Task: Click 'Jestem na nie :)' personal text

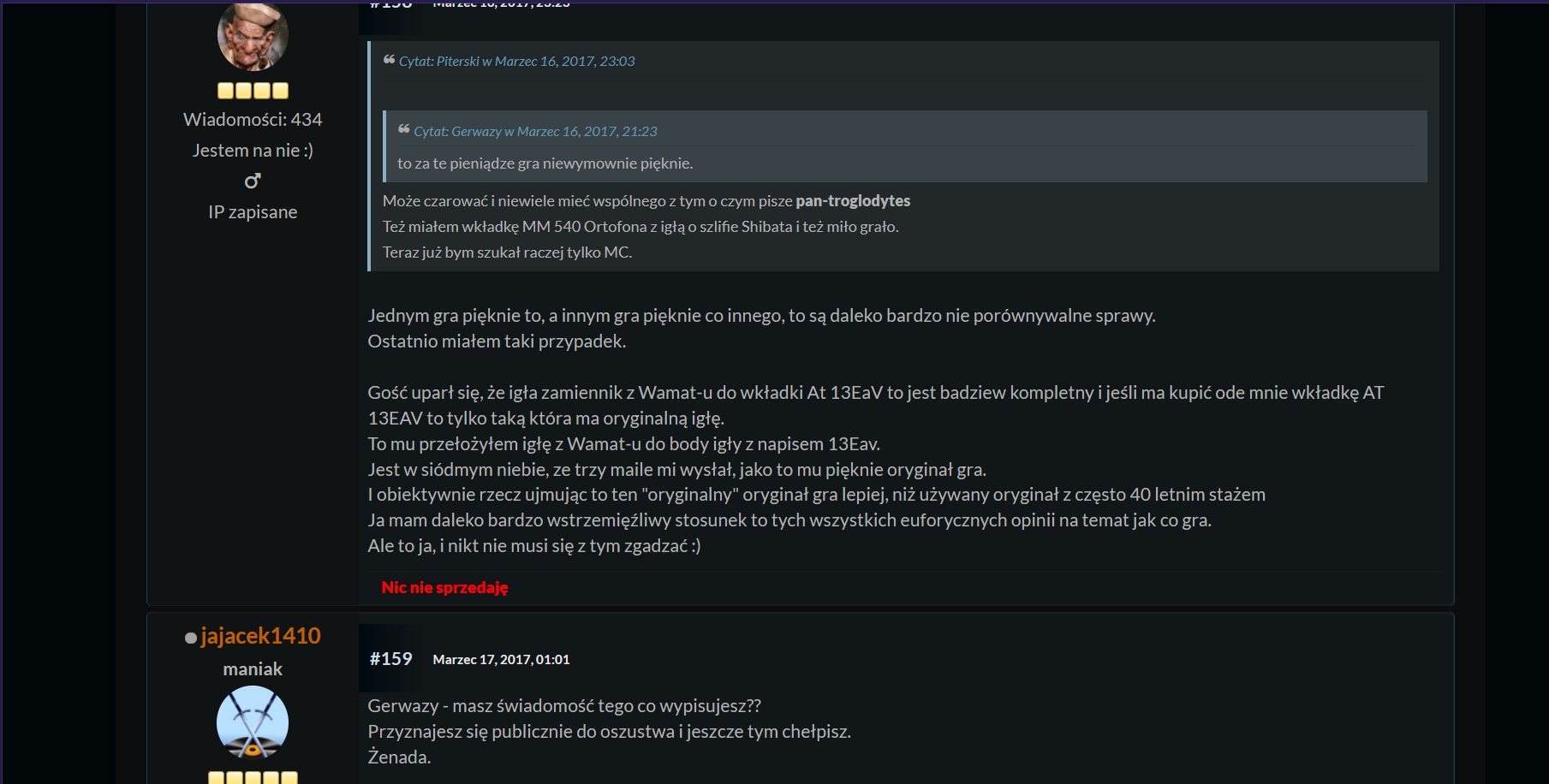Action: [253, 151]
